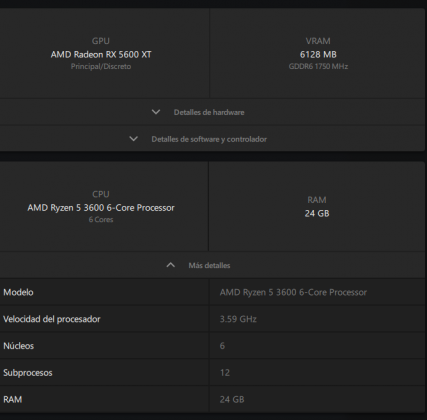Click the Subprocesos row label
Screen dimensions: 427x420
(28, 373)
